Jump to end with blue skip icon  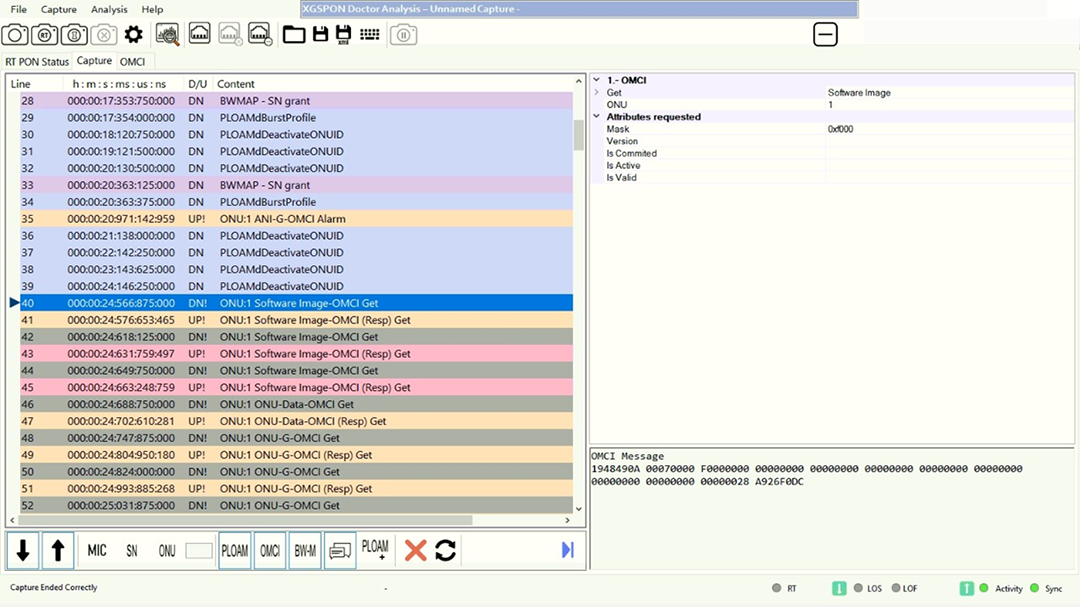pos(568,550)
